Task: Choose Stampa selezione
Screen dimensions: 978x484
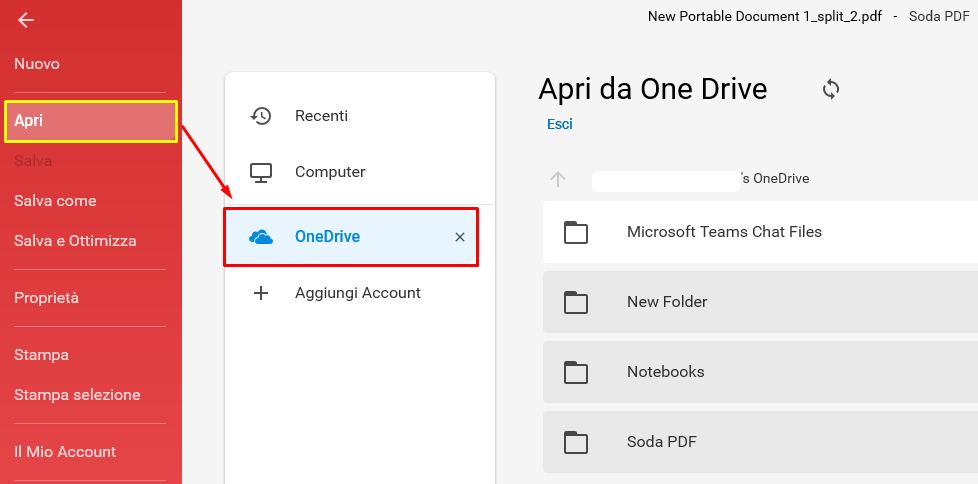Action: tap(77, 395)
